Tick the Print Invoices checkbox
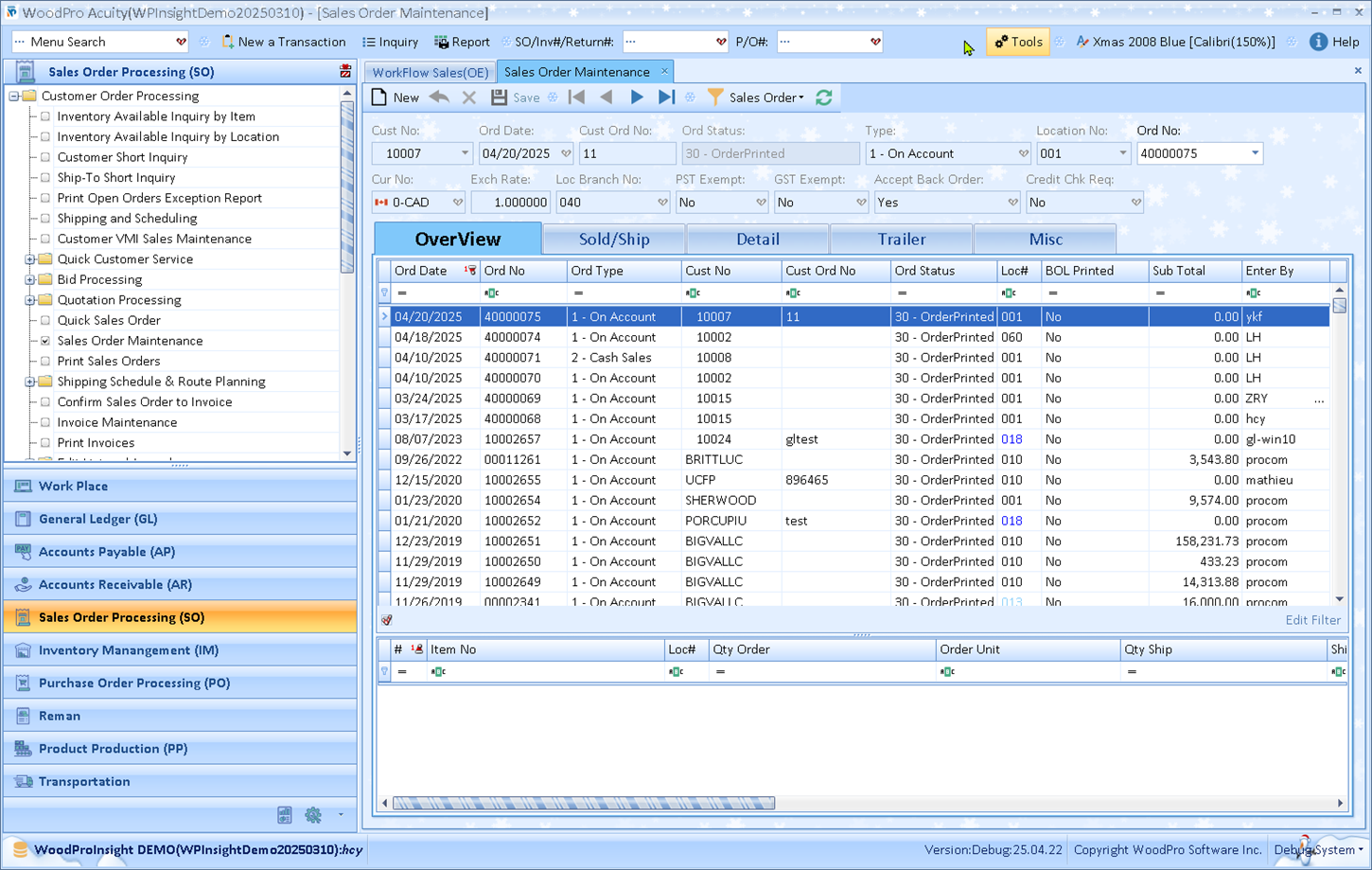 [45, 443]
